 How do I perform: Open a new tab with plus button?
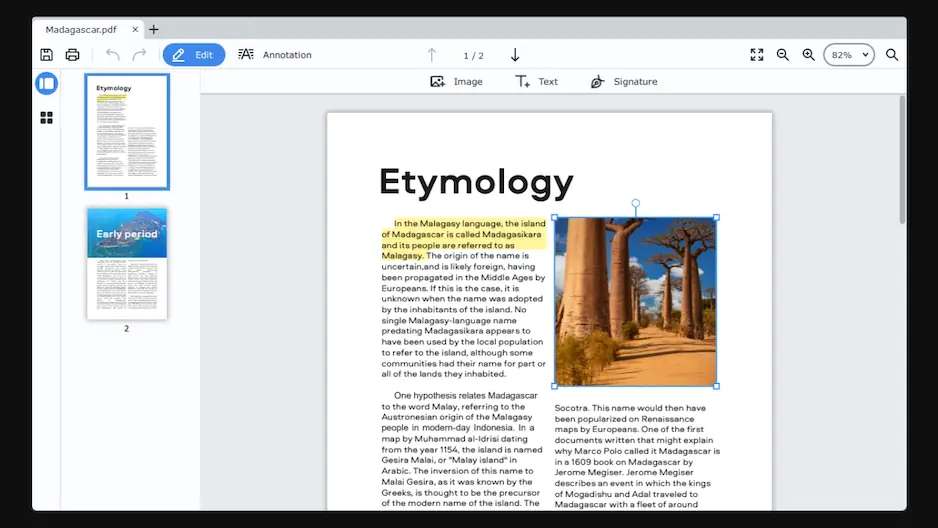point(154,29)
